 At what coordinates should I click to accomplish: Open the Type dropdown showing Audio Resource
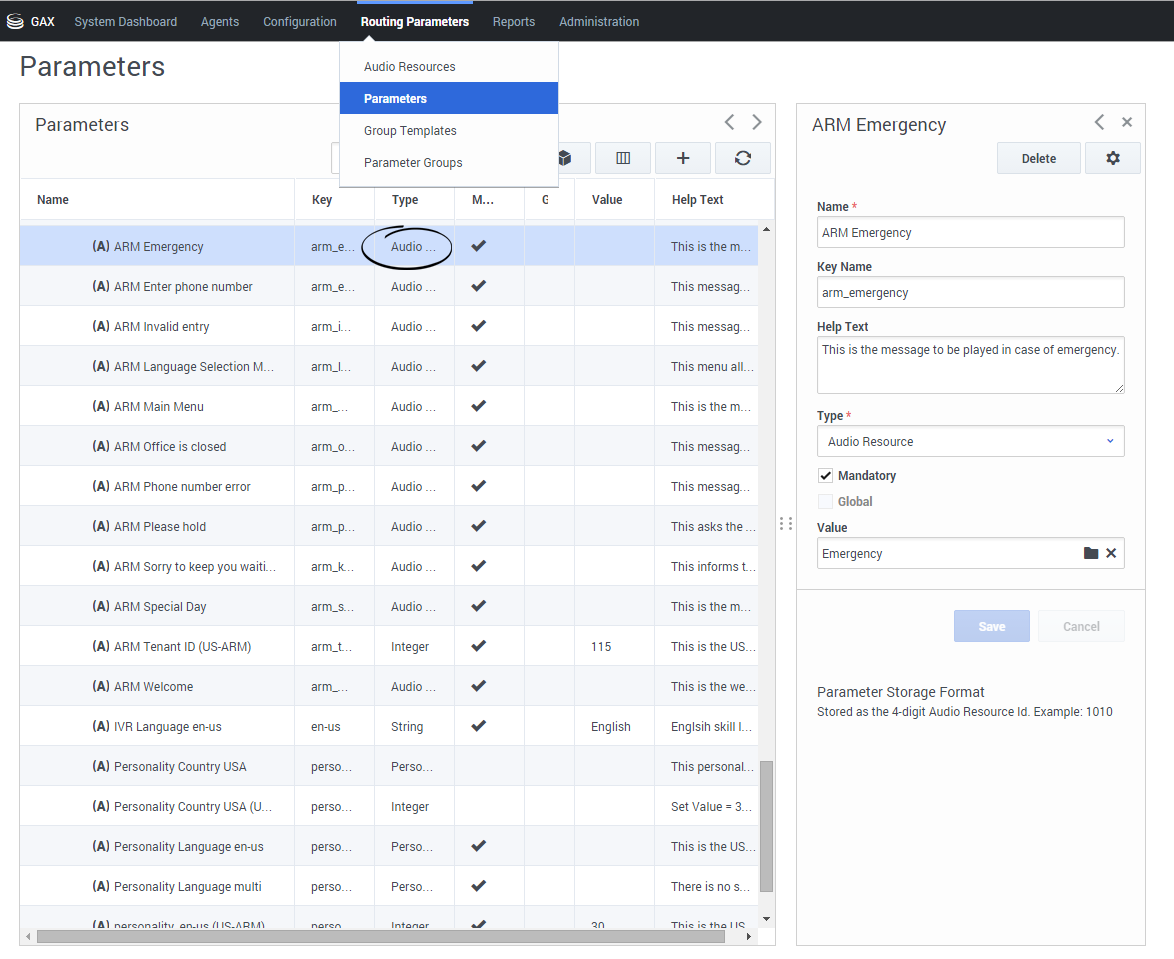pyautogui.click(x=970, y=441)
